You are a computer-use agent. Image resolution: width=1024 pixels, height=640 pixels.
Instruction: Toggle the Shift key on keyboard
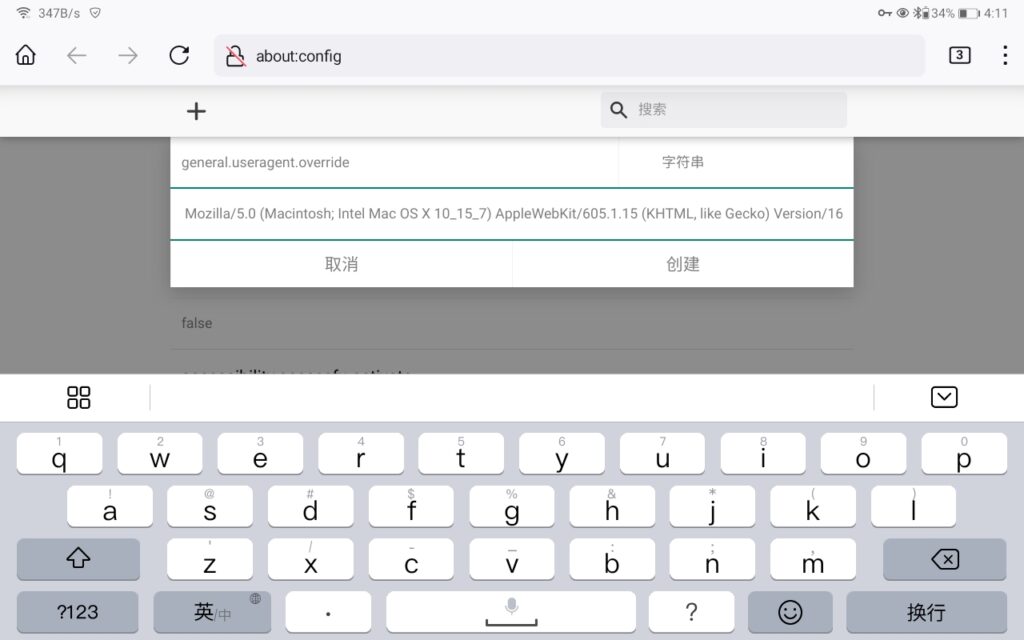coord(78,559)
